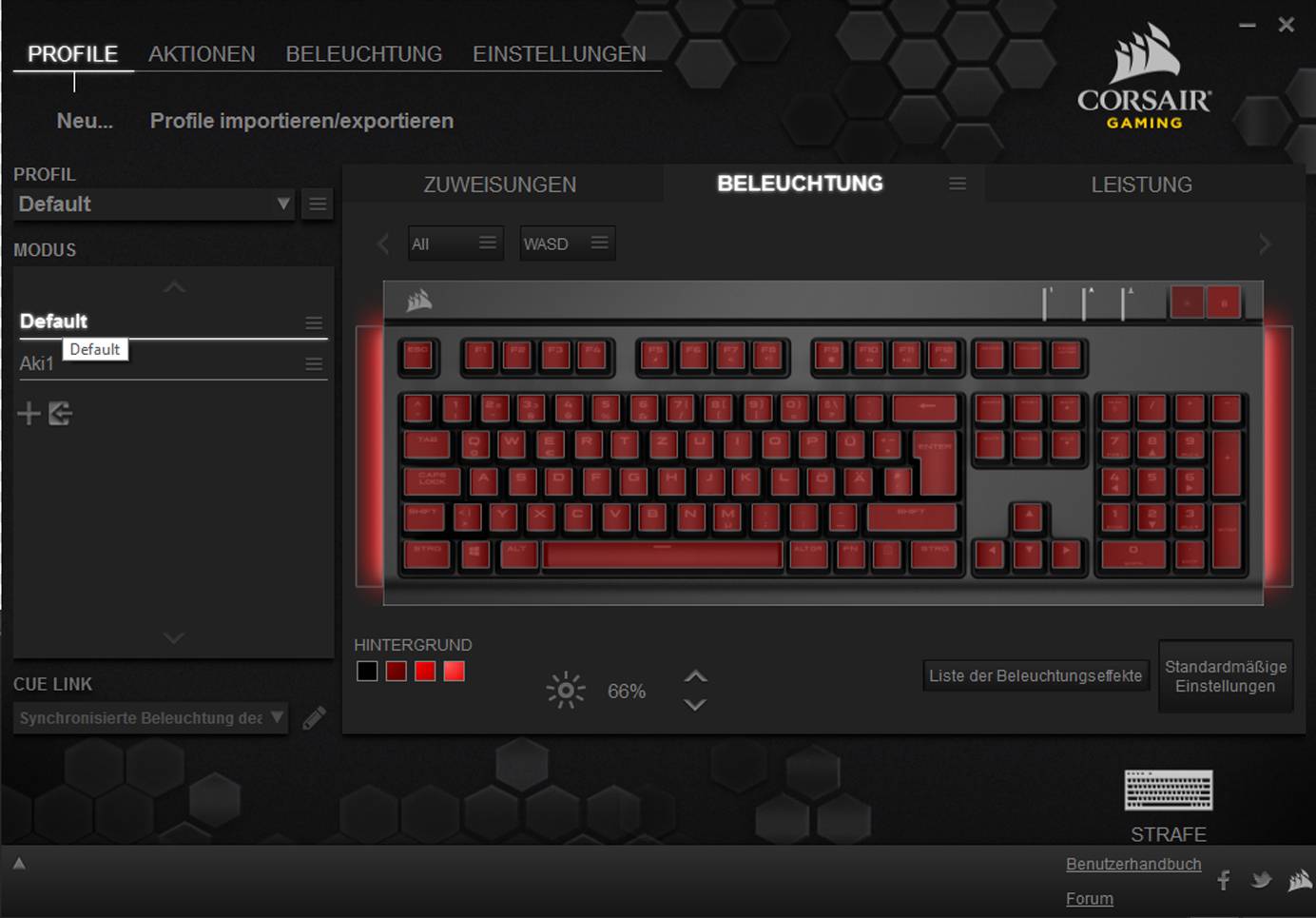Open the Benutzerhandbuch link
This screenshot has height=918, width=1316.
1133,864
